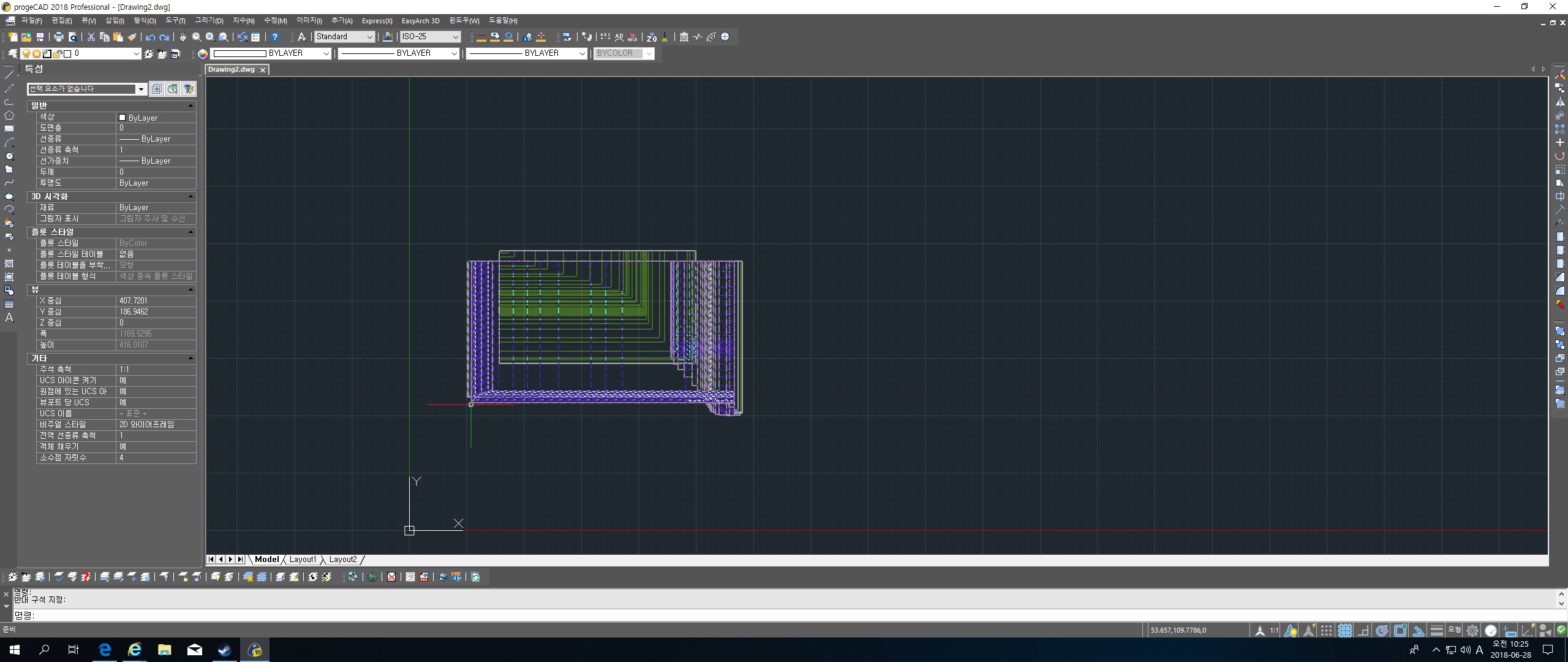The height and width of the screenshot is (662, 1568).
Task: Open Help with question mark icon
Action: 275,37
